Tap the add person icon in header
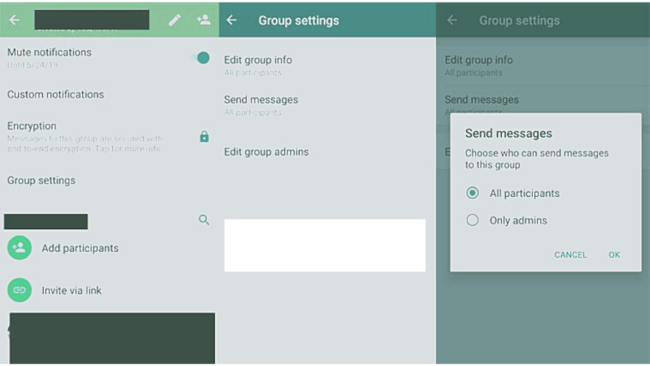The width and height of the screenshot is (650, 366). (203, 19)
